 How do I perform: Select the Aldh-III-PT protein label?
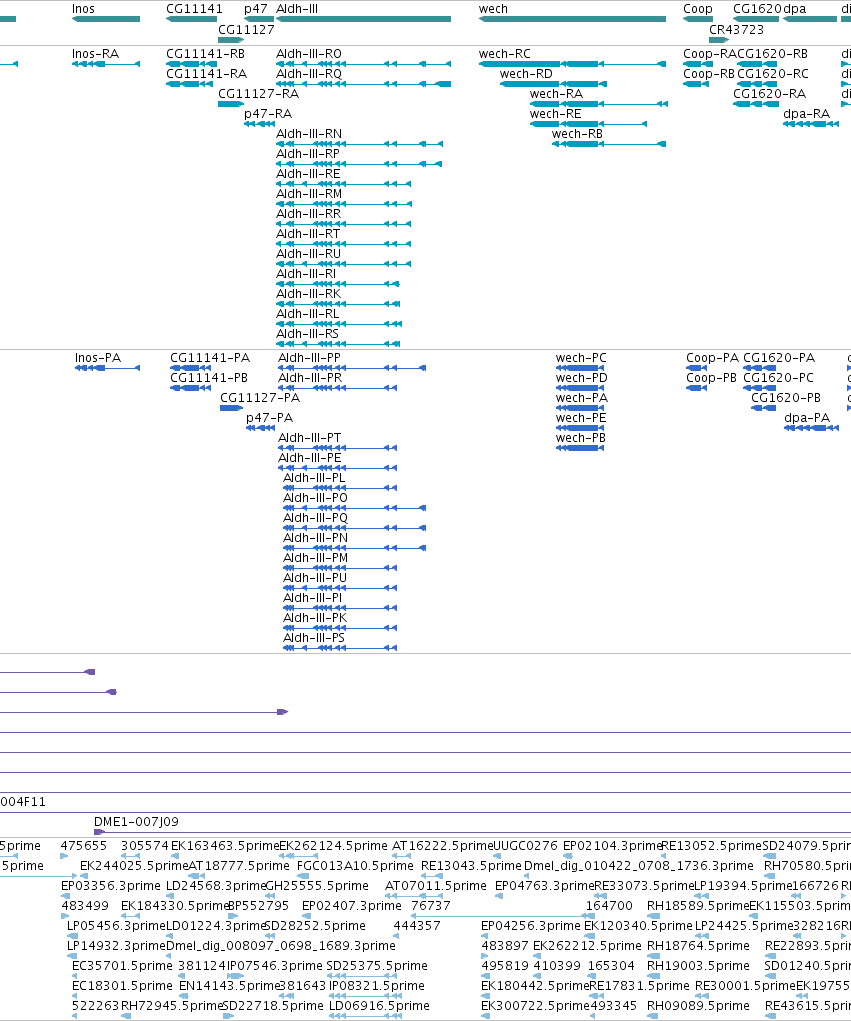pyautogui.click(x=309, y=438)
